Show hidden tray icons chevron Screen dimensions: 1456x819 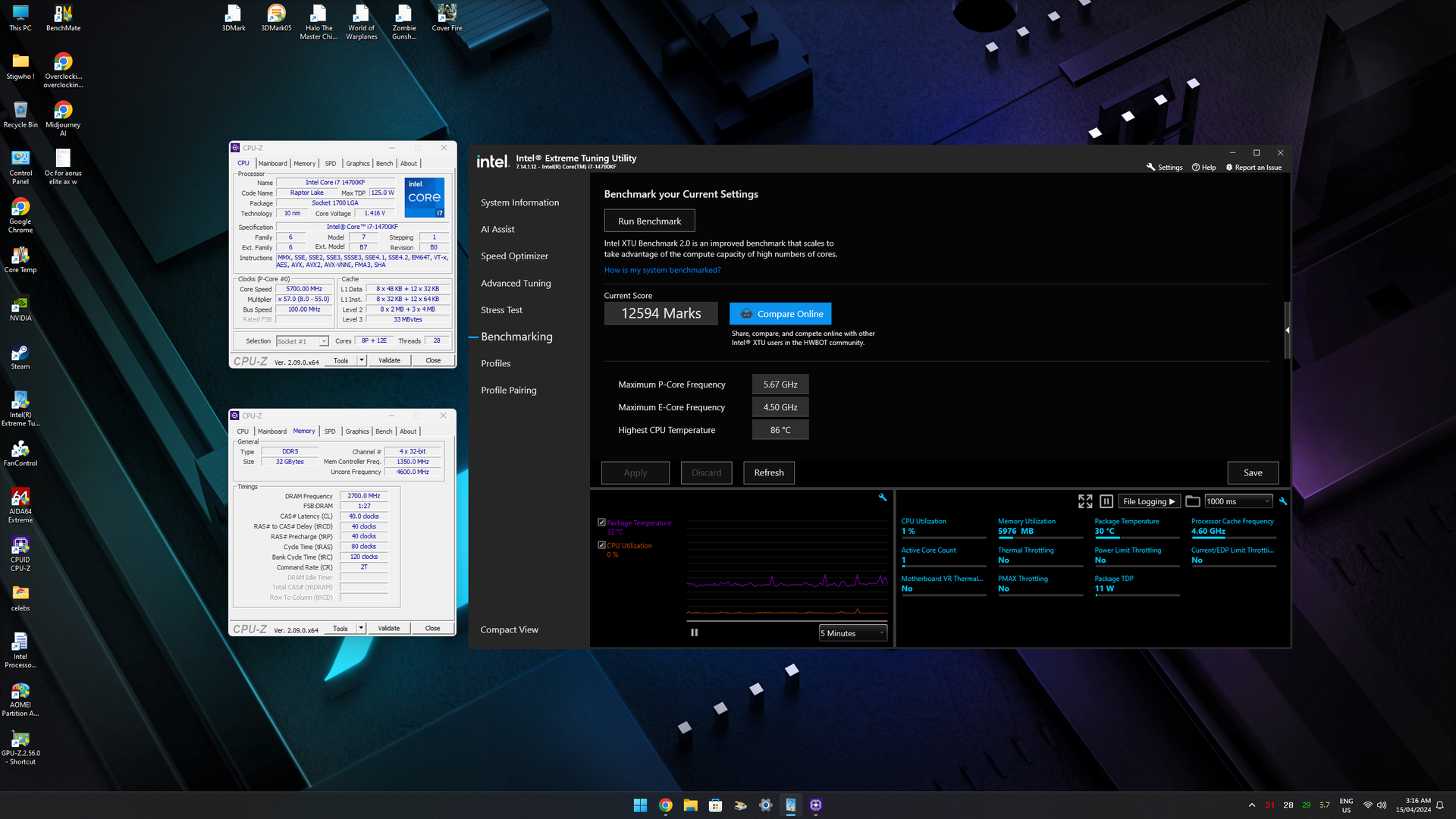[x=1251, y=805]
